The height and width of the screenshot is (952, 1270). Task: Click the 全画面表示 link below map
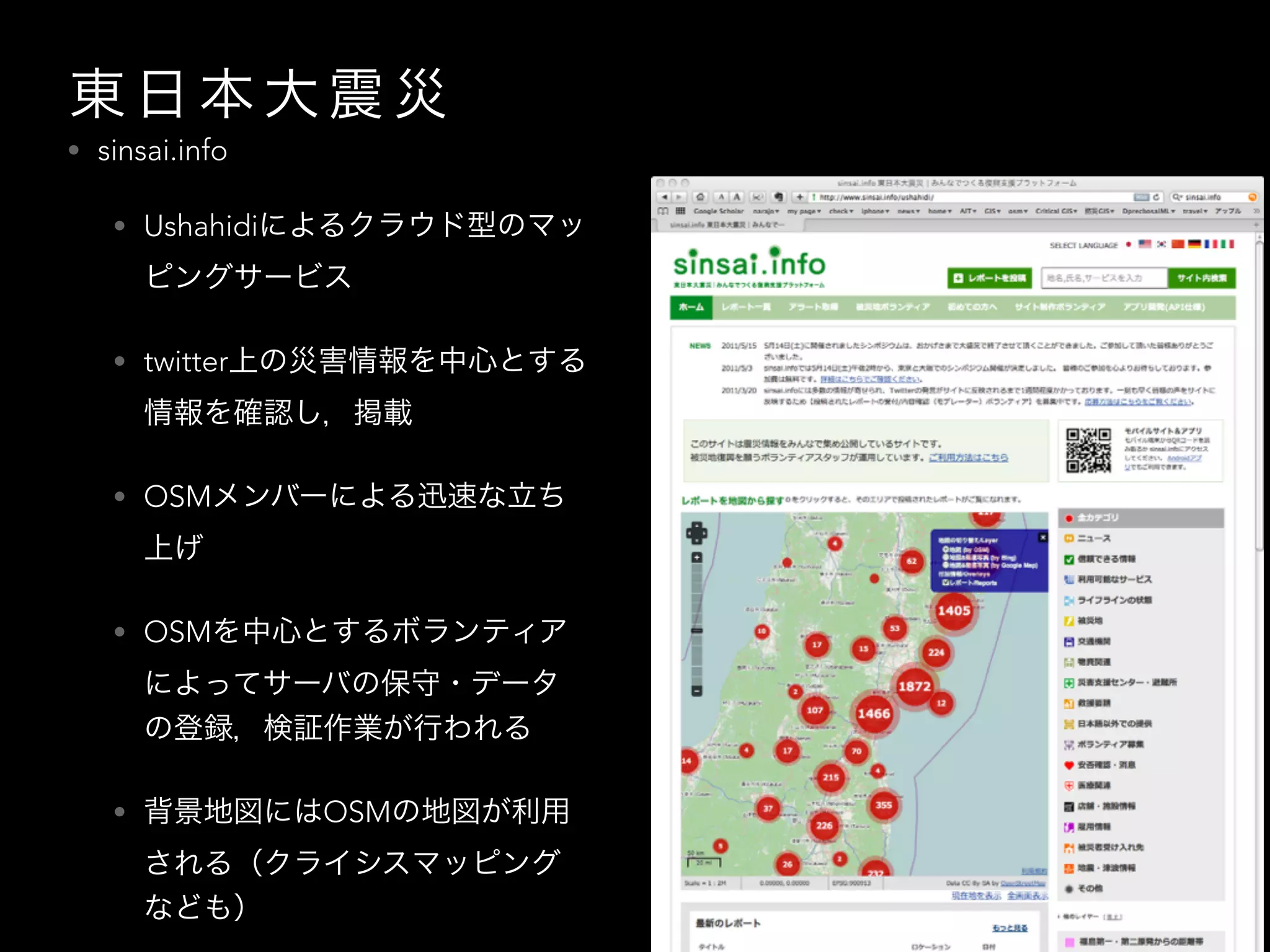pyautogui.click(x=1027, y=896)
